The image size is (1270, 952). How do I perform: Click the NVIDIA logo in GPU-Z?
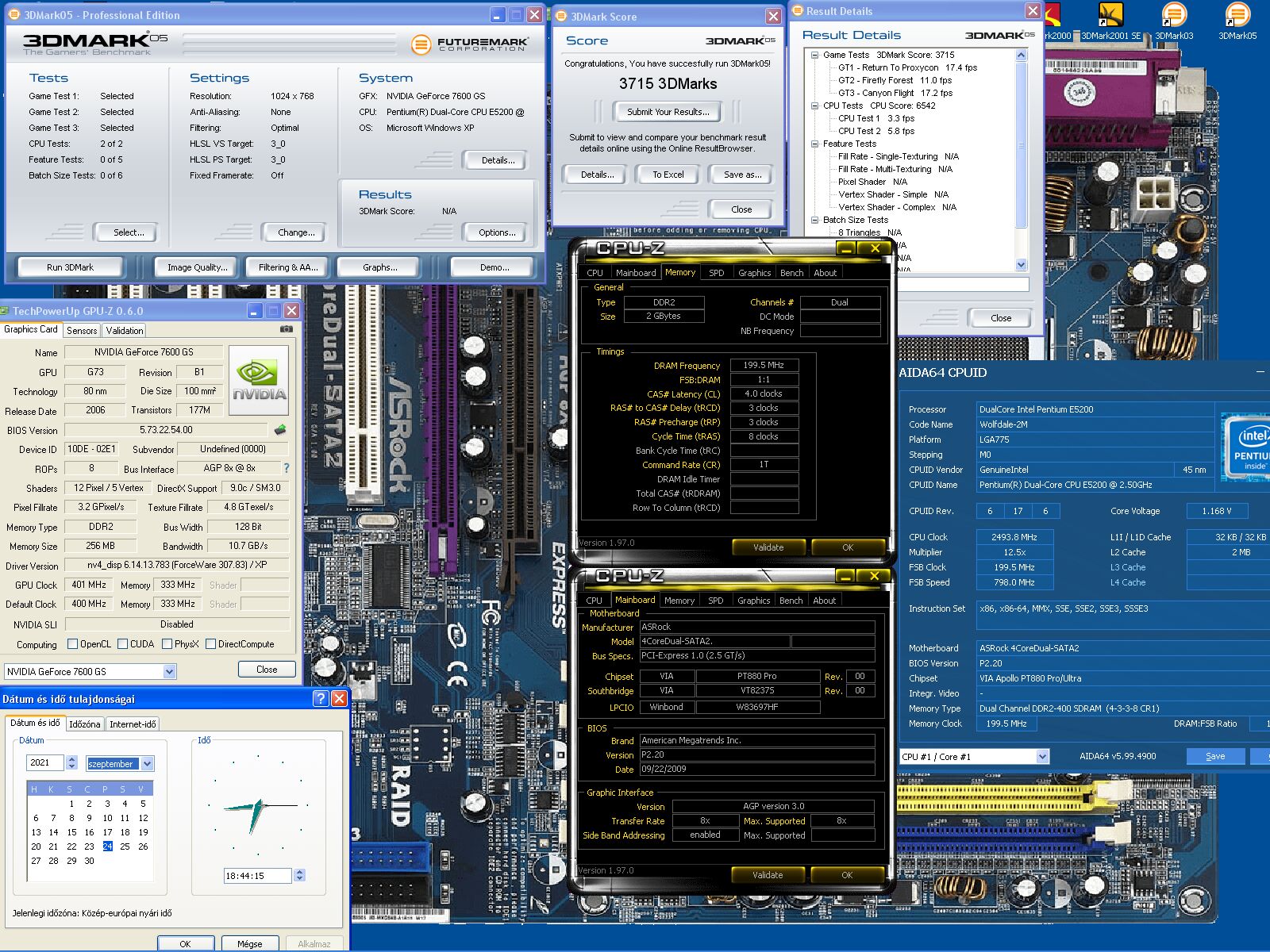click(259, 380)
